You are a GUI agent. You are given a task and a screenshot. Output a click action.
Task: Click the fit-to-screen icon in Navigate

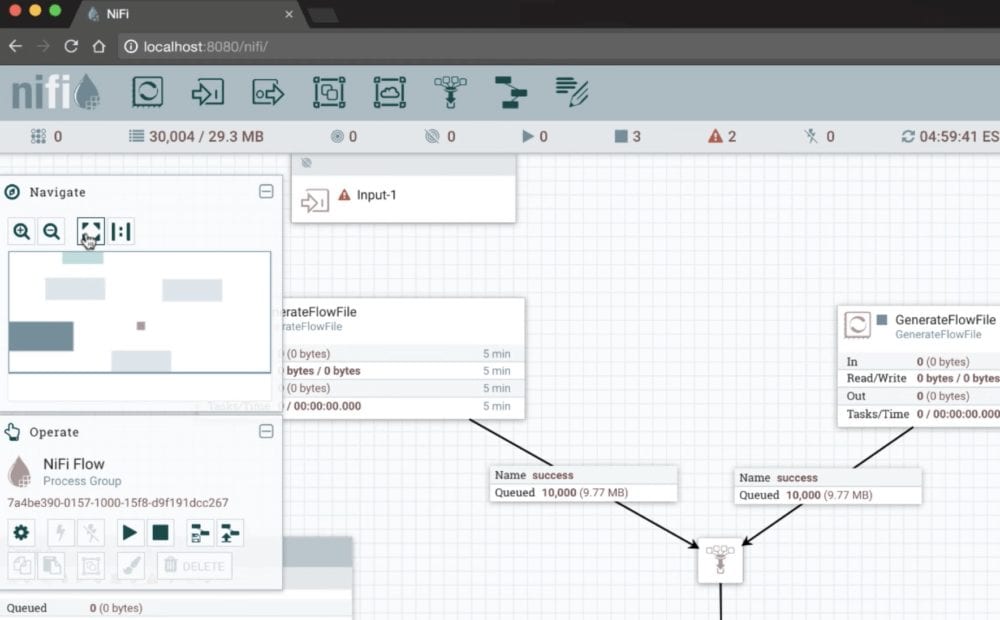(87, 231)
